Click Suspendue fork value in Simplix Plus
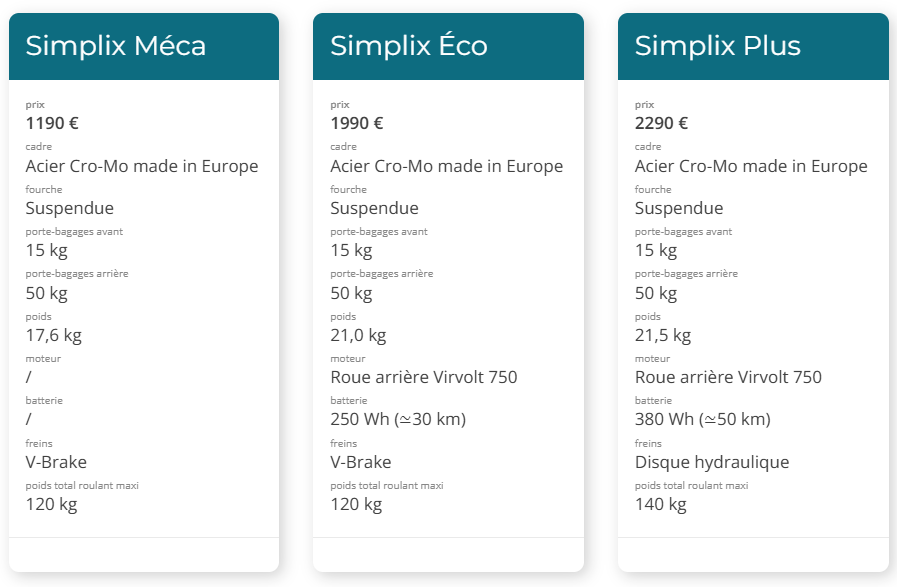The image size is (897, 587). (x=679, y=208)
